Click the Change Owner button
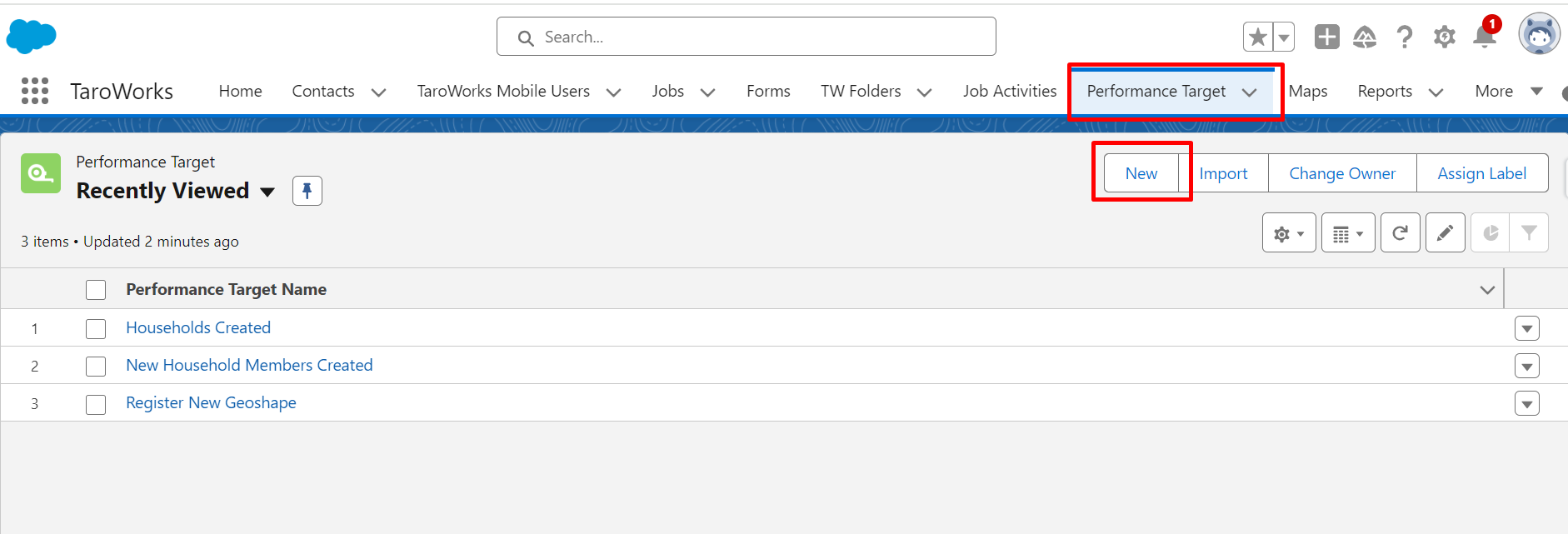 click(1341, 173)
